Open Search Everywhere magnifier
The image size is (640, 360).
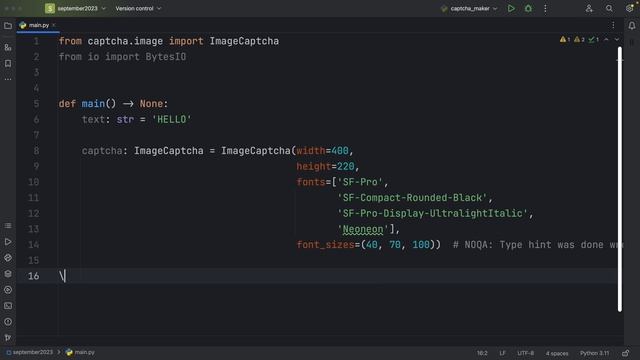pos(609,8)
